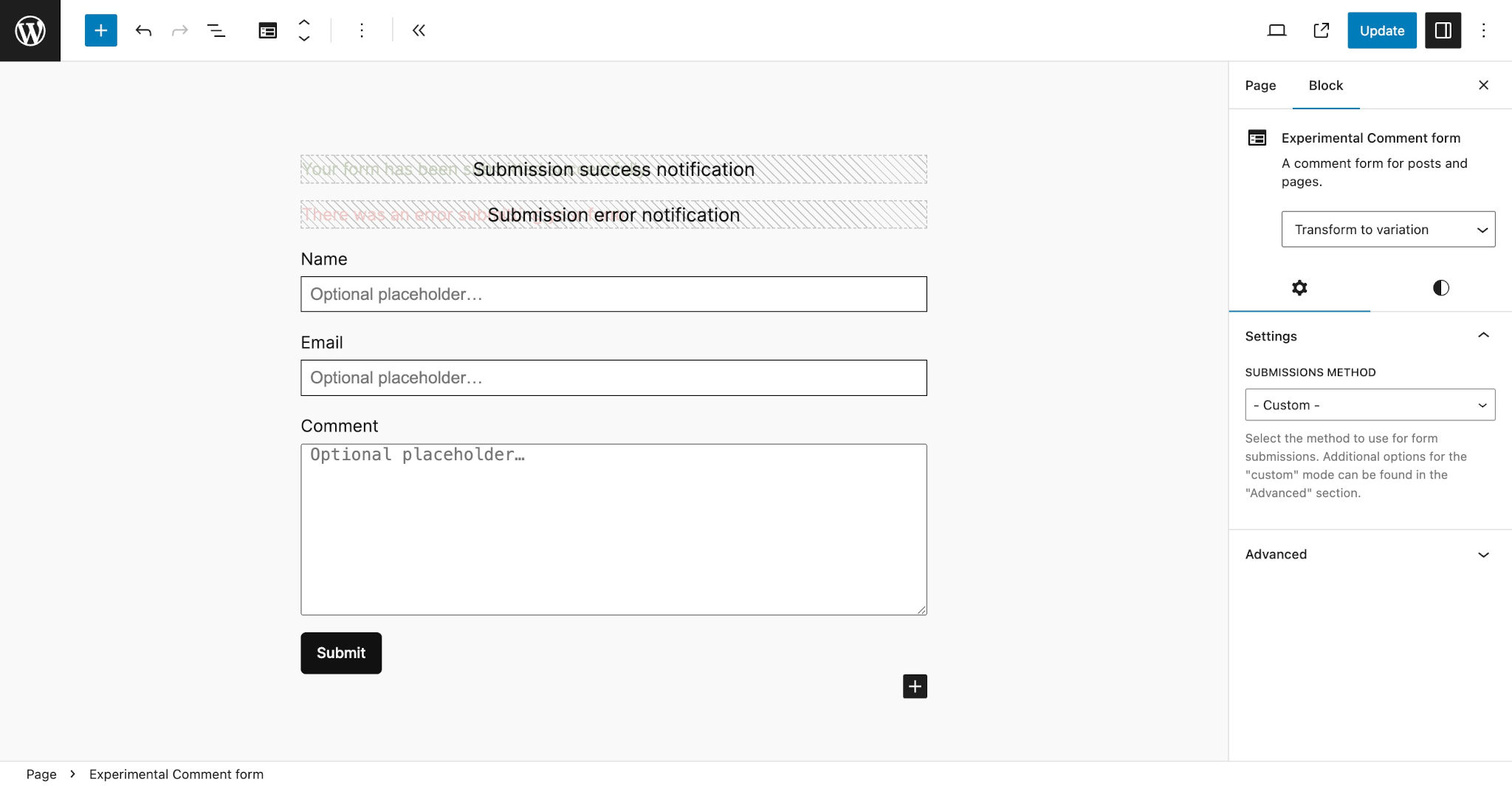Undo the last change

coord(143,30)
